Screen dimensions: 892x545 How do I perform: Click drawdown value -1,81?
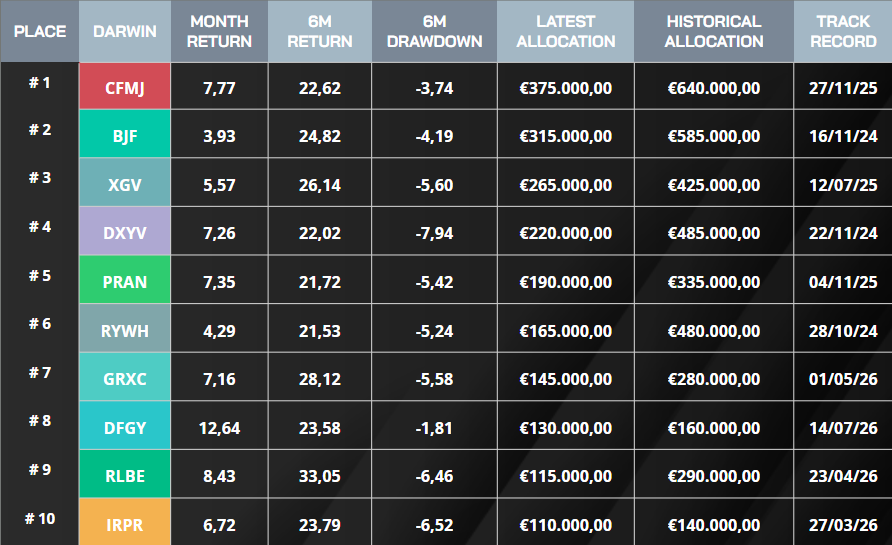(434, 428)
